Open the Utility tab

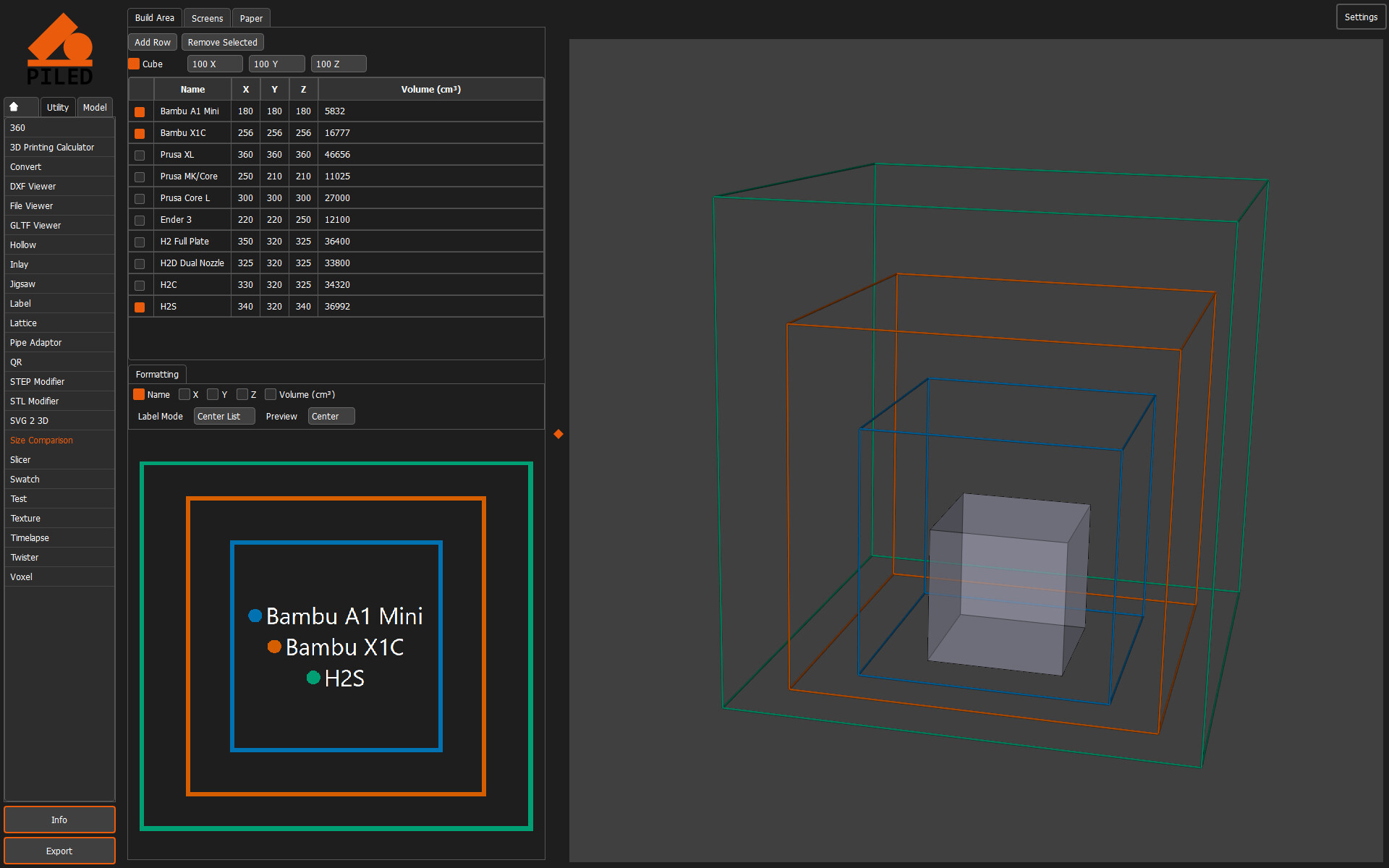point(58,107)
